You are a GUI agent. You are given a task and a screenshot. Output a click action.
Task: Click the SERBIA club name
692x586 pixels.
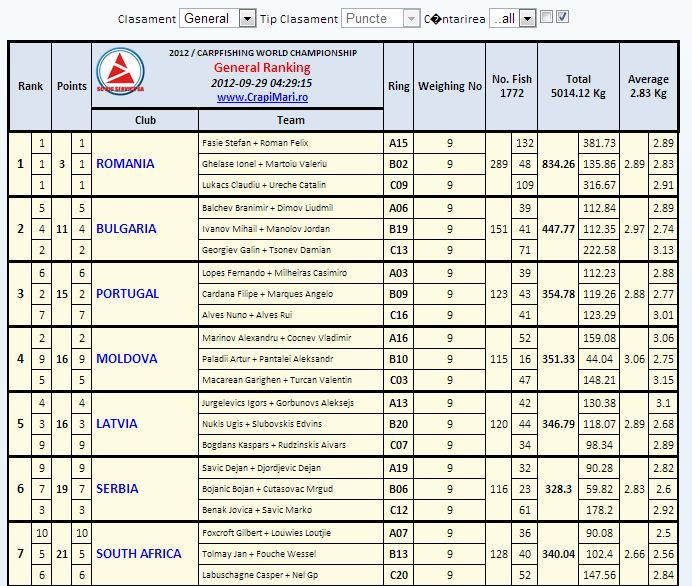(117, 488)
